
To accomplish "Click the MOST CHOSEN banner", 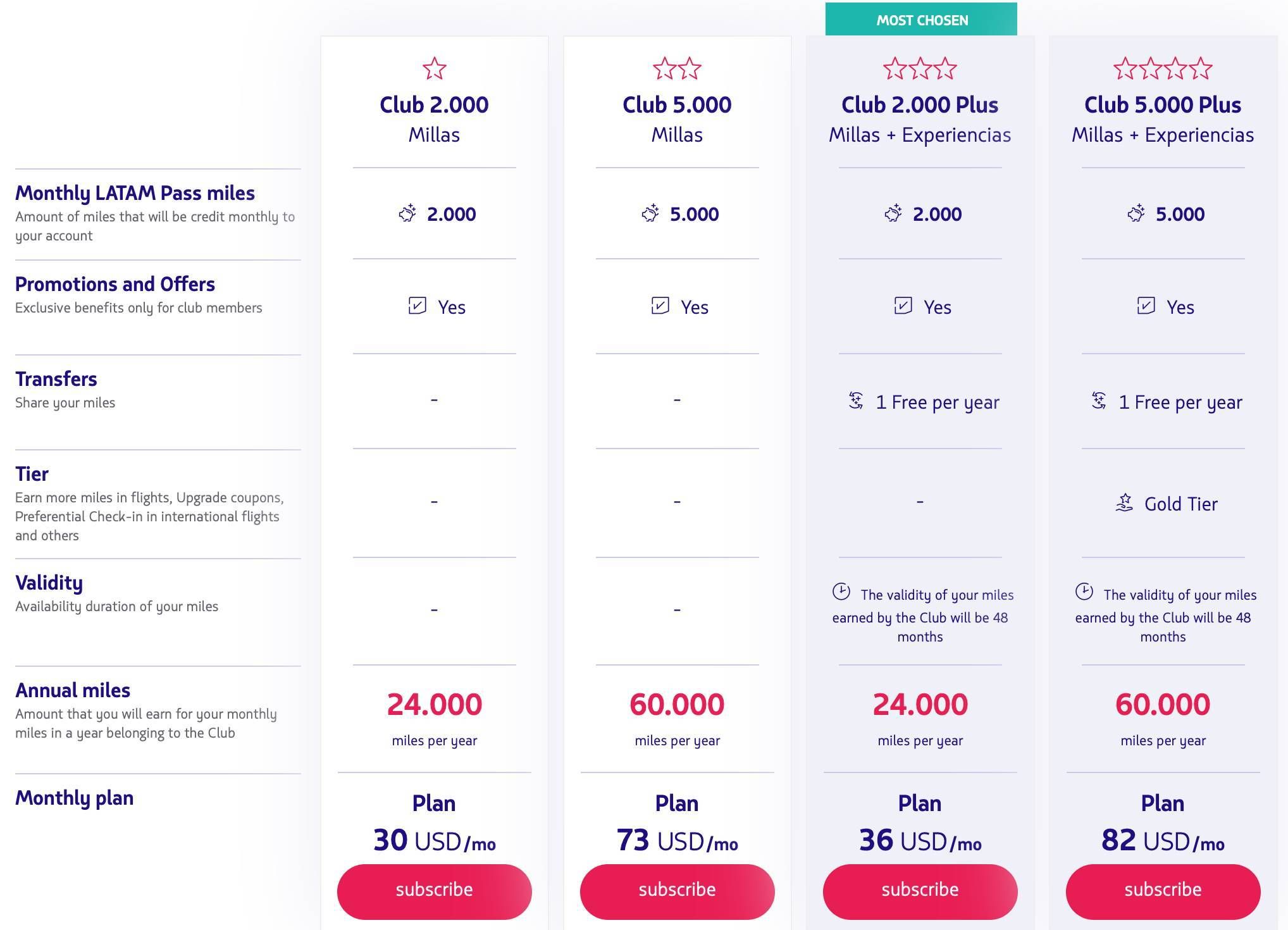I will 921,20.
